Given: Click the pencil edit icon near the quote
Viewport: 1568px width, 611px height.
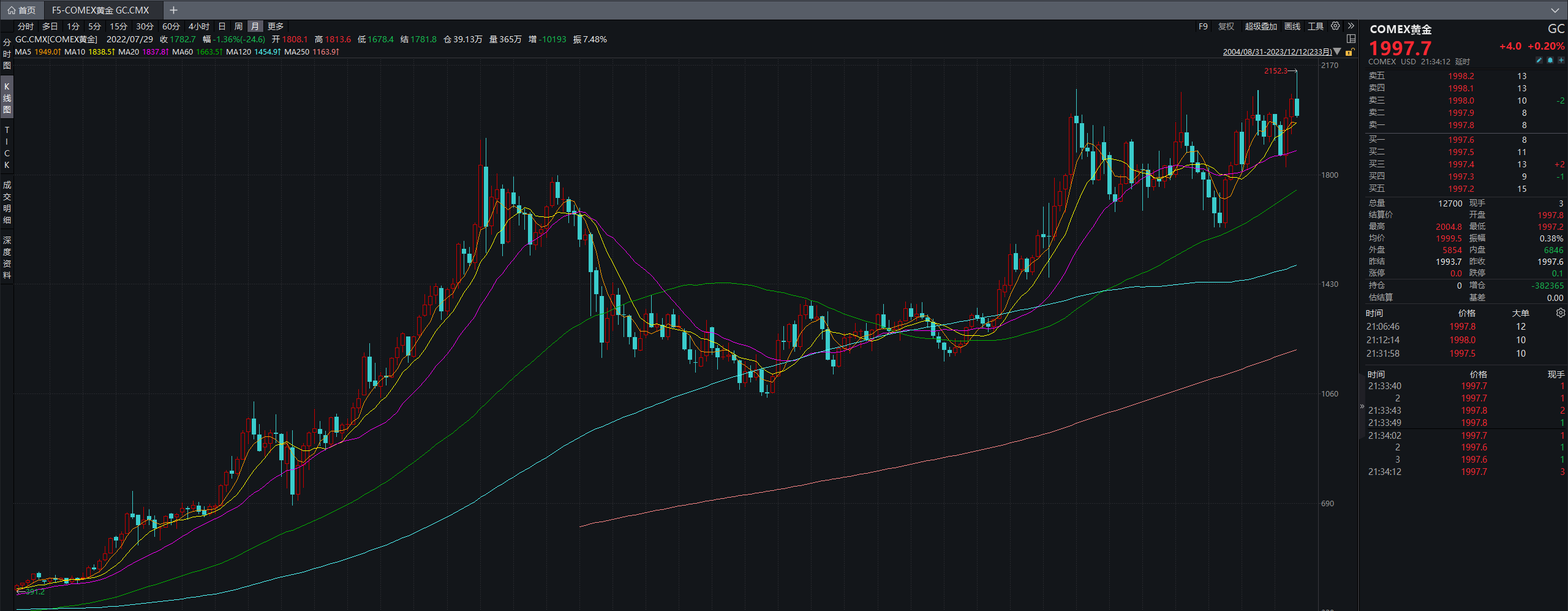Looking at the screenshot, I should 1539,60.
